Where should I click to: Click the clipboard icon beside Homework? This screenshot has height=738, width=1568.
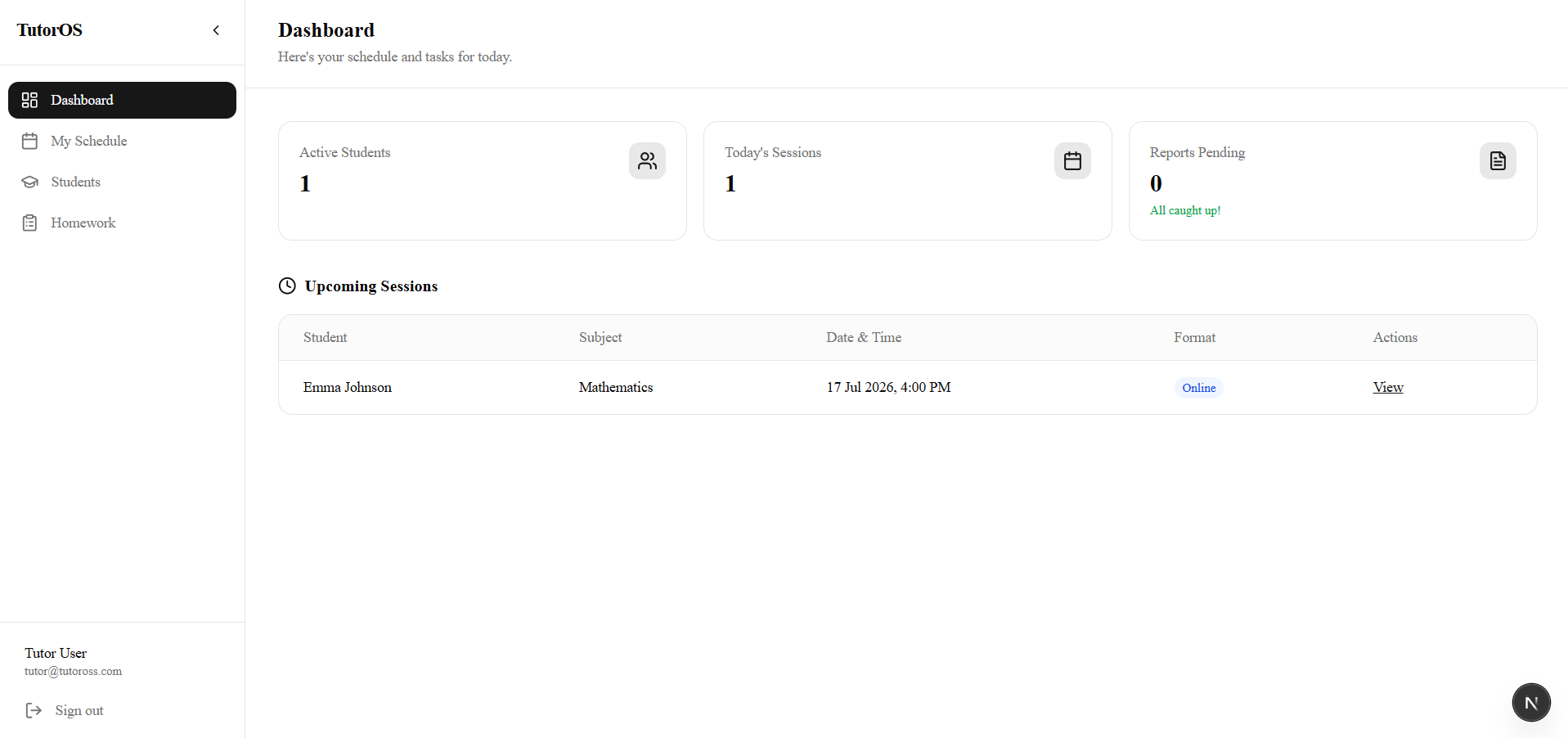point(29,223)
